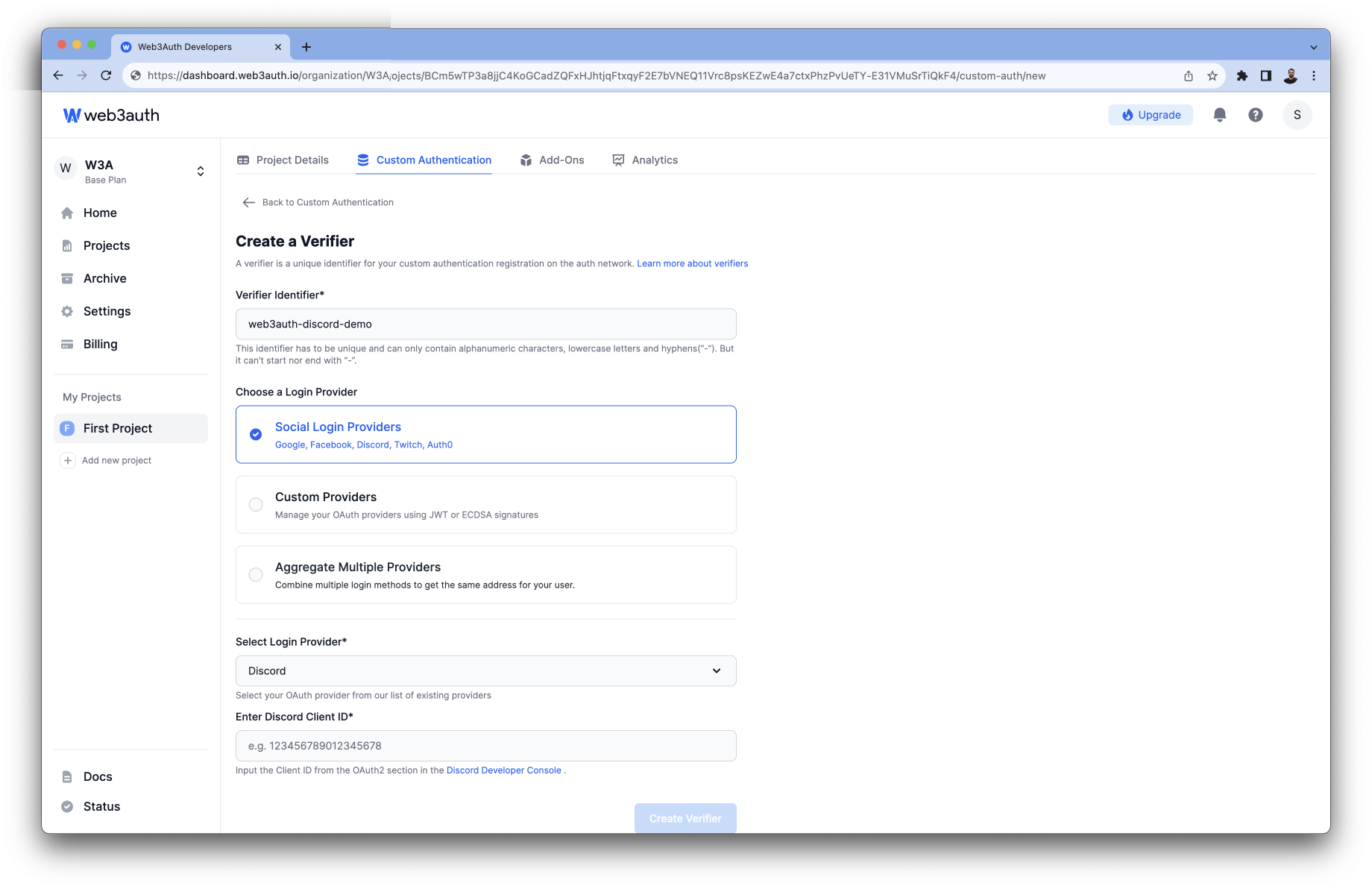1372x889 pixels.
Task: Reload the page
Action: (x=106, y=75)
